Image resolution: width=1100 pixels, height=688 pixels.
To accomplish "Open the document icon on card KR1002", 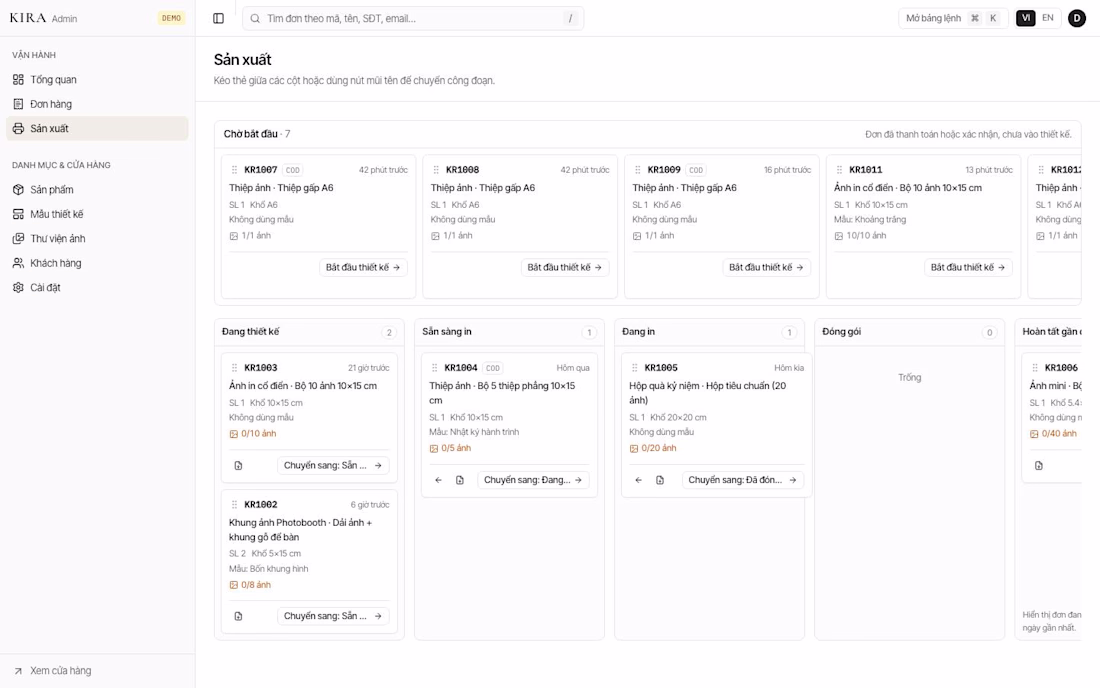I will [x=239, y=616].
